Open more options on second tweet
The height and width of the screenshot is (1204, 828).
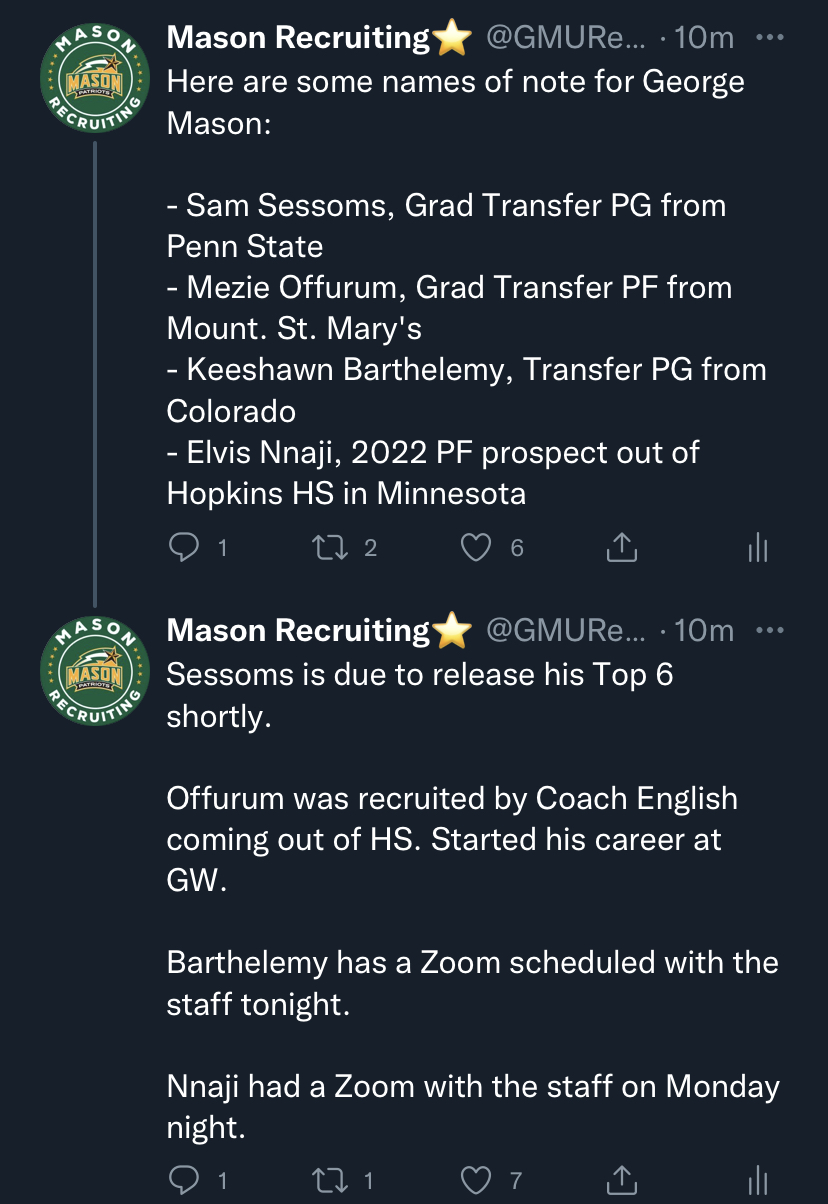[x=770, y=630]
